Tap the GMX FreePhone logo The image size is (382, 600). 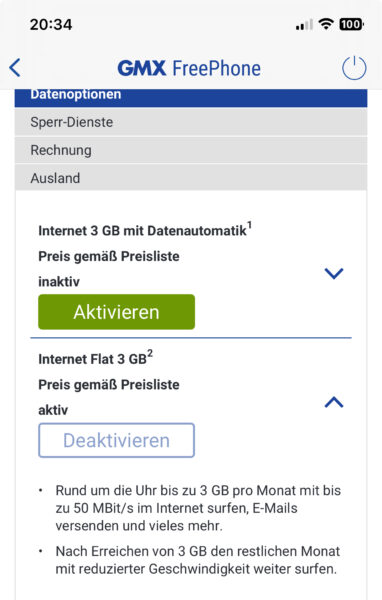coord(189,68)
